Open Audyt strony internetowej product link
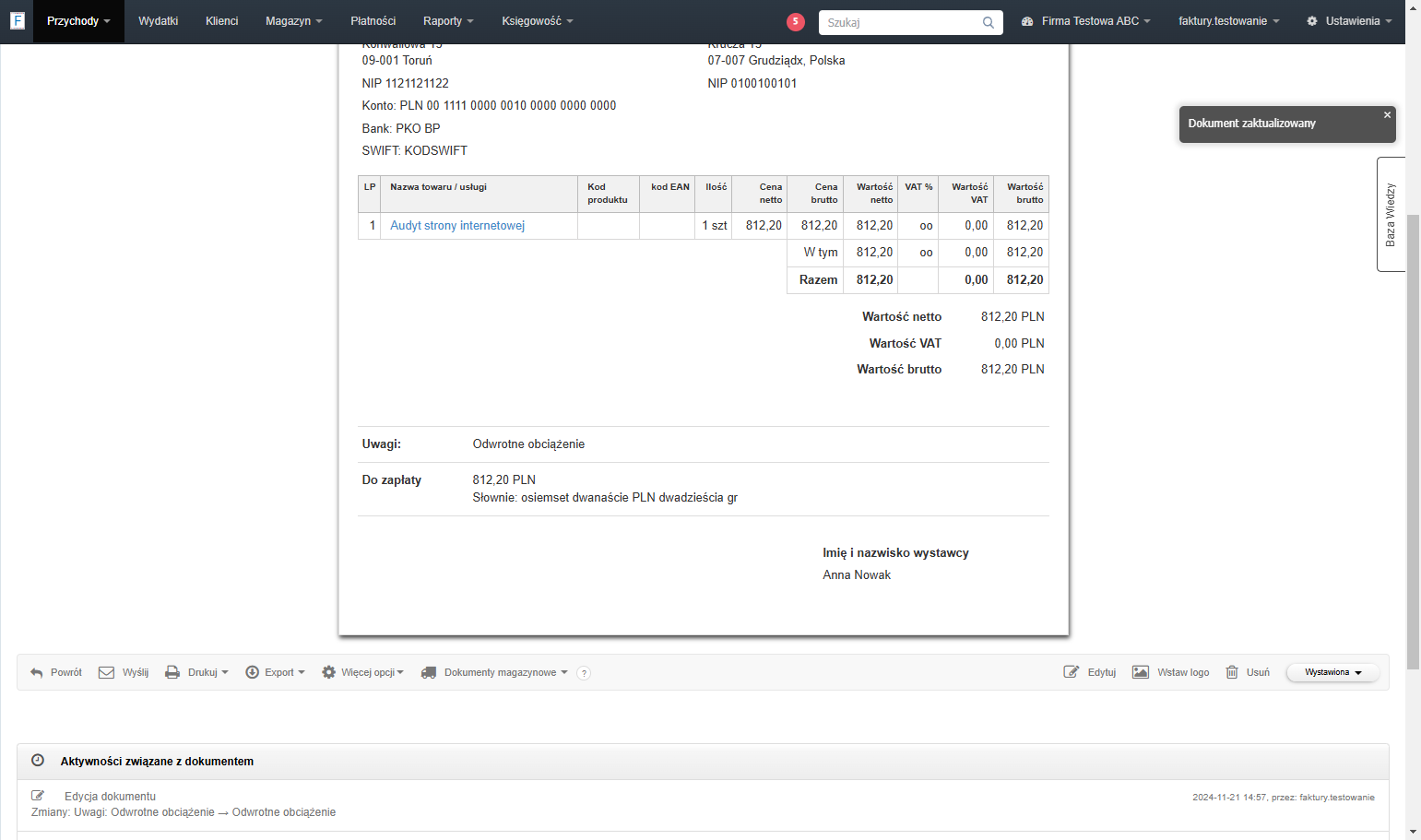This screenshot has width=1421, height=840. pos(457,226)
